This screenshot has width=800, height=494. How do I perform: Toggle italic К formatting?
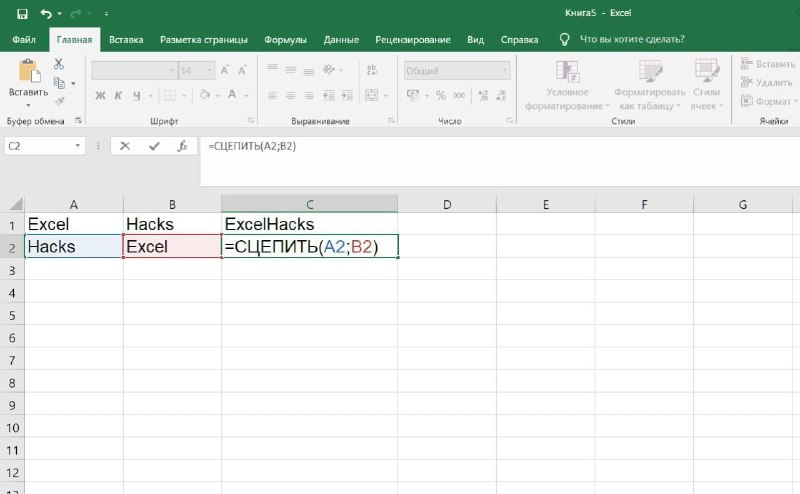pyautogui.click(x=118, y=95)
